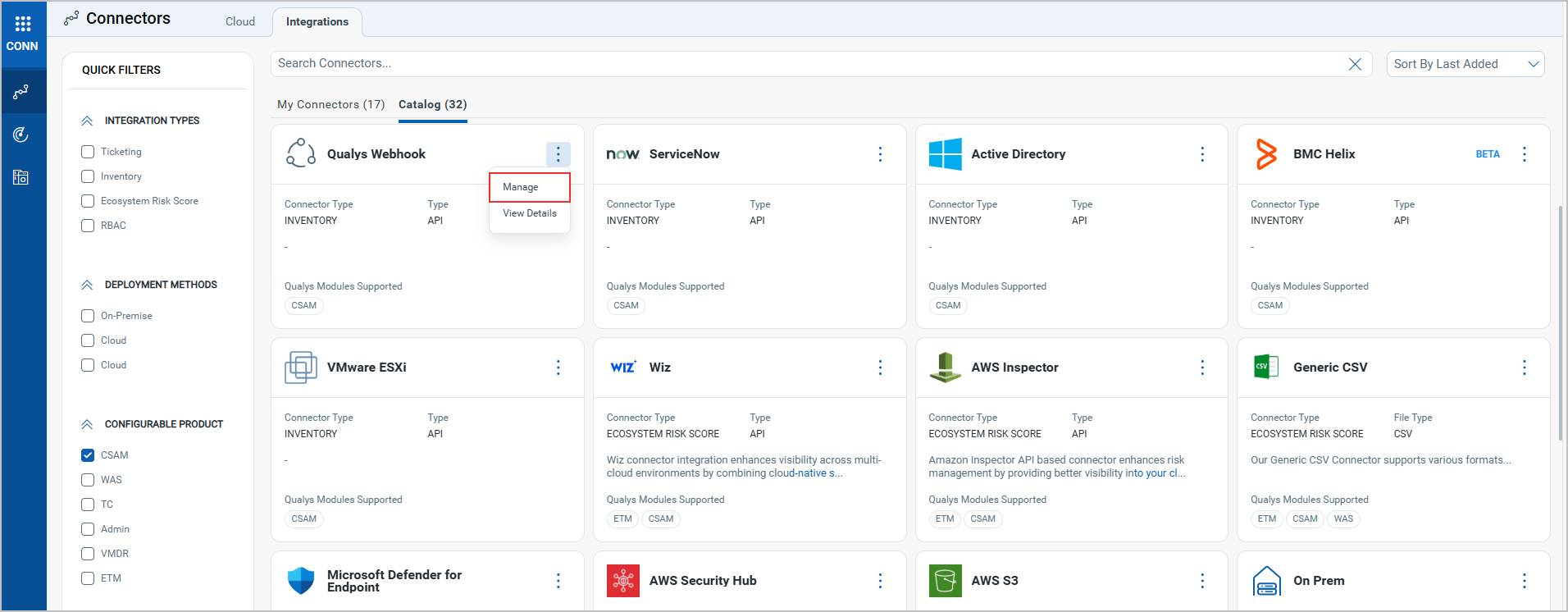Choose View Details in the popup menu

point(529,213)
